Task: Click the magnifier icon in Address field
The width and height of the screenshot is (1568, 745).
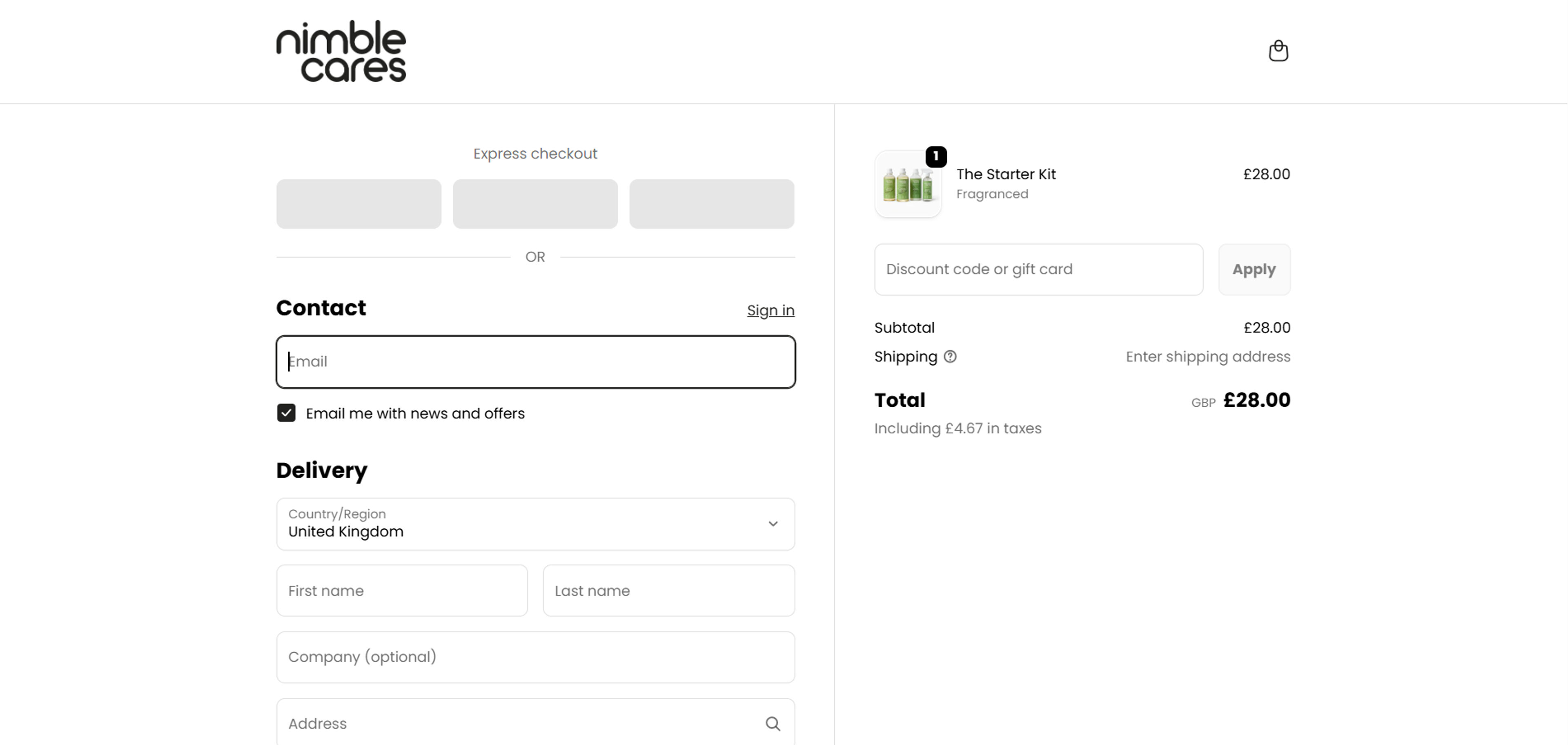Action: (x=773, y=724)
